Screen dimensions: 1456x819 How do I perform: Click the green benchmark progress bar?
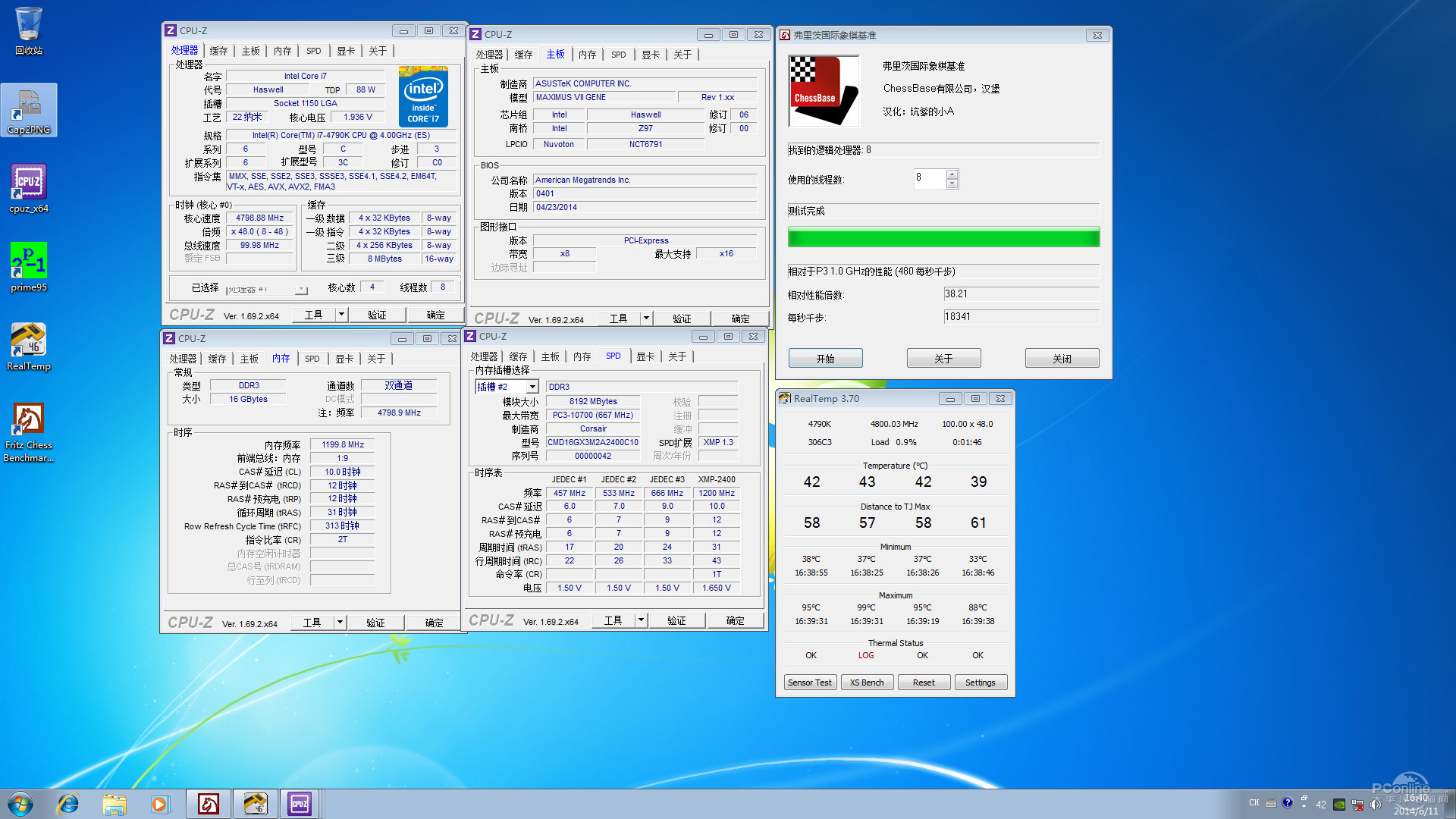point(943,238)
